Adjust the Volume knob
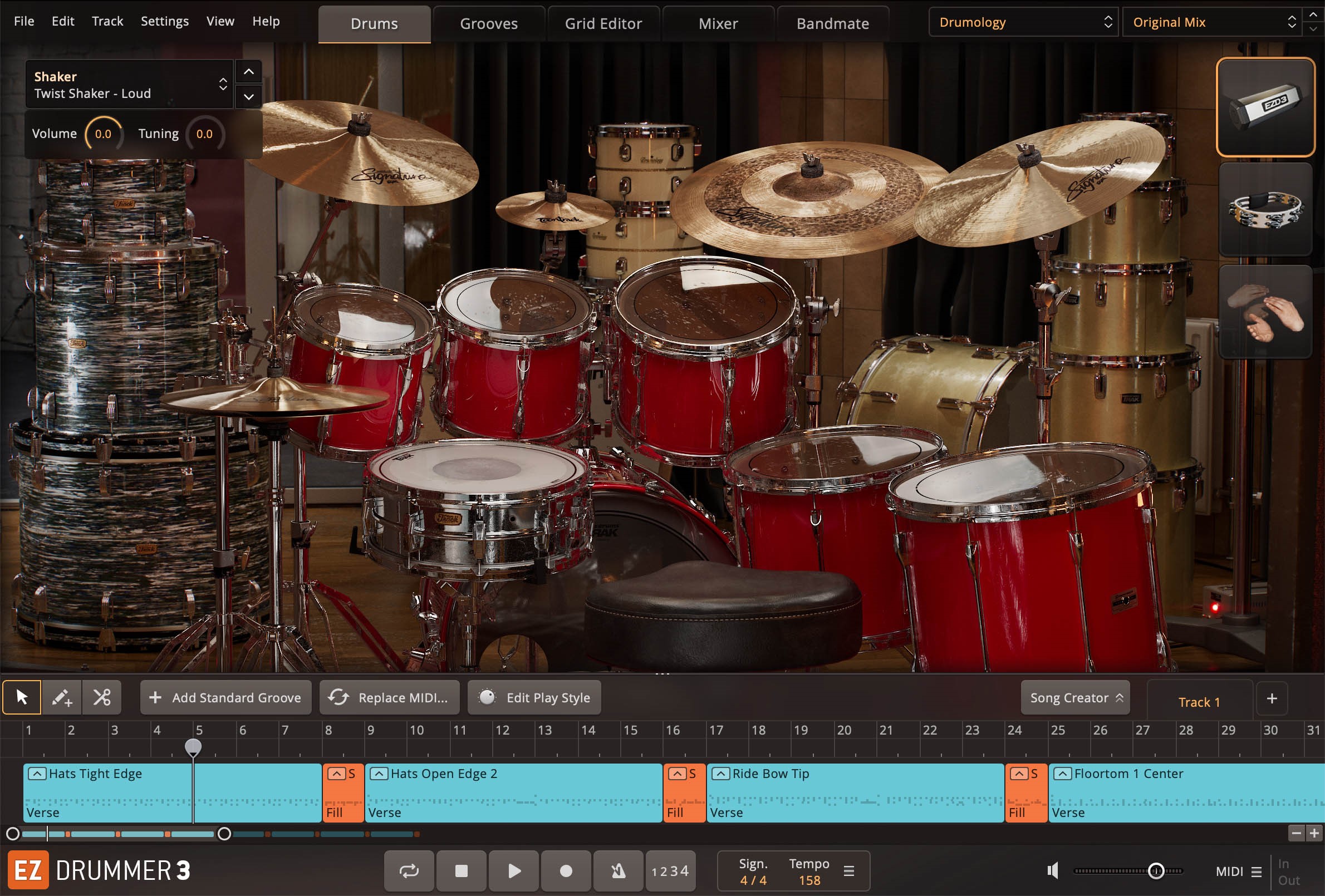 tap(103, 134)
